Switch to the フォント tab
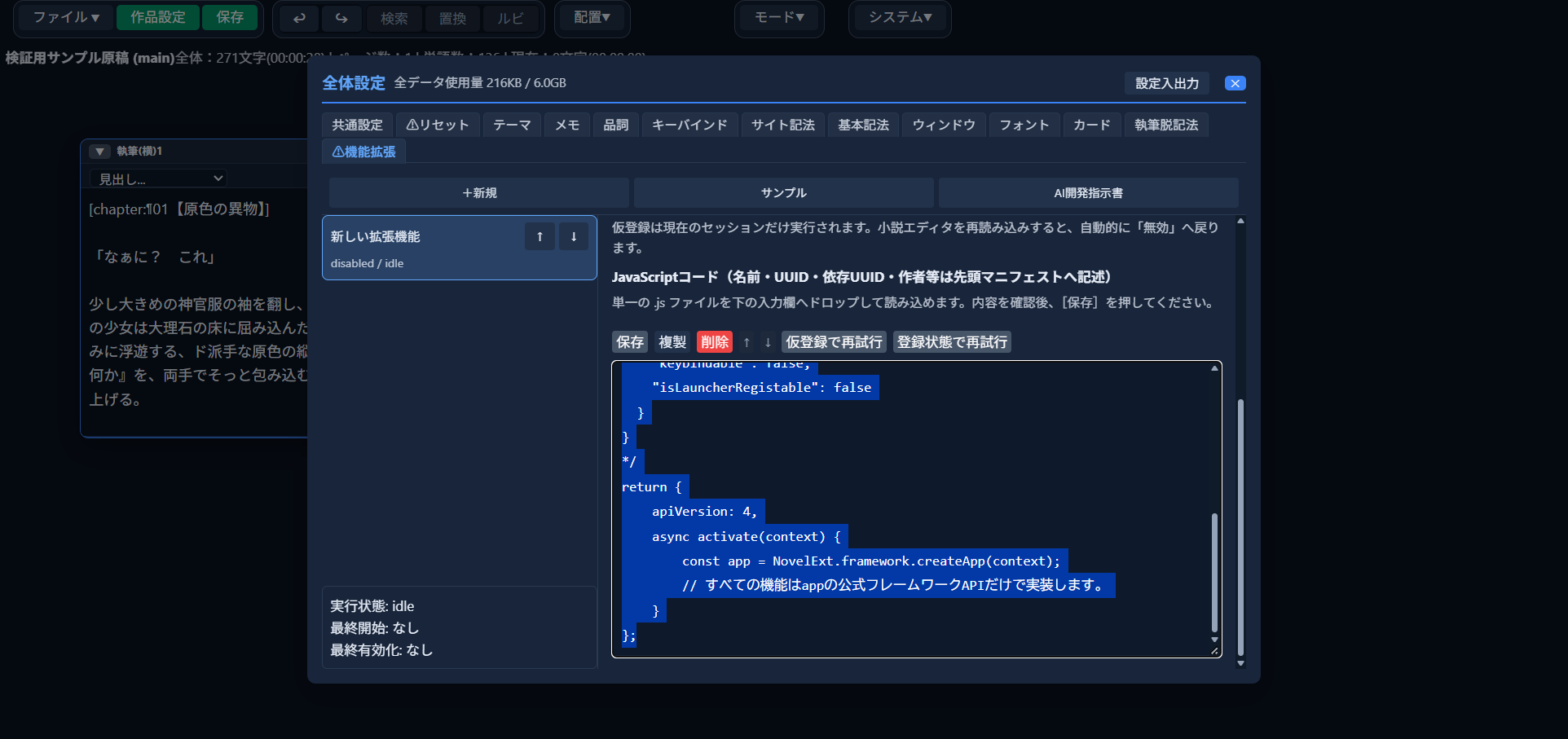 coord(1024,125)
